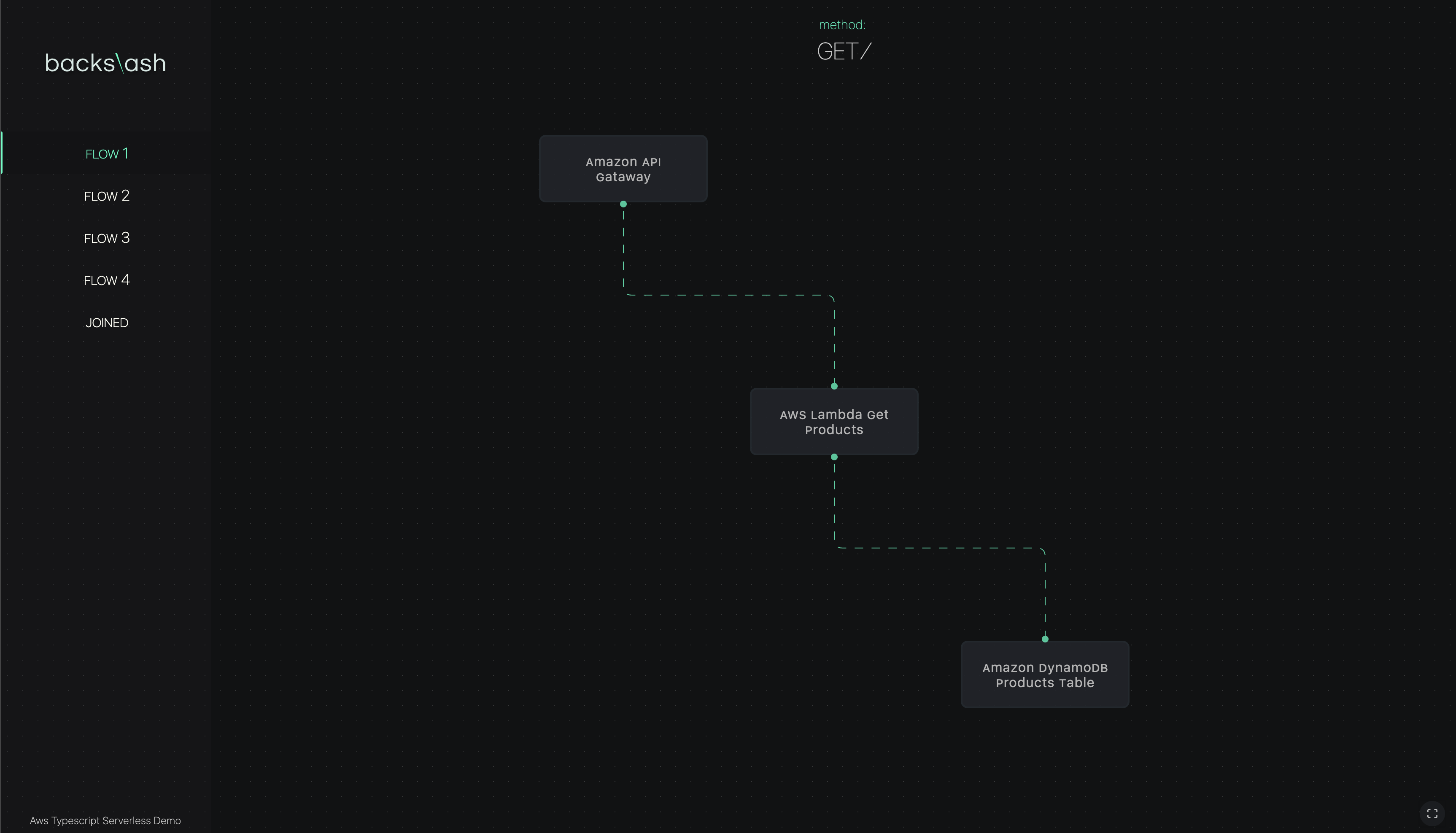Select the FLOW 1 tab
The width and height of the screenshot is (1456, 833).
pyautogui.click(x=106, y=153)
